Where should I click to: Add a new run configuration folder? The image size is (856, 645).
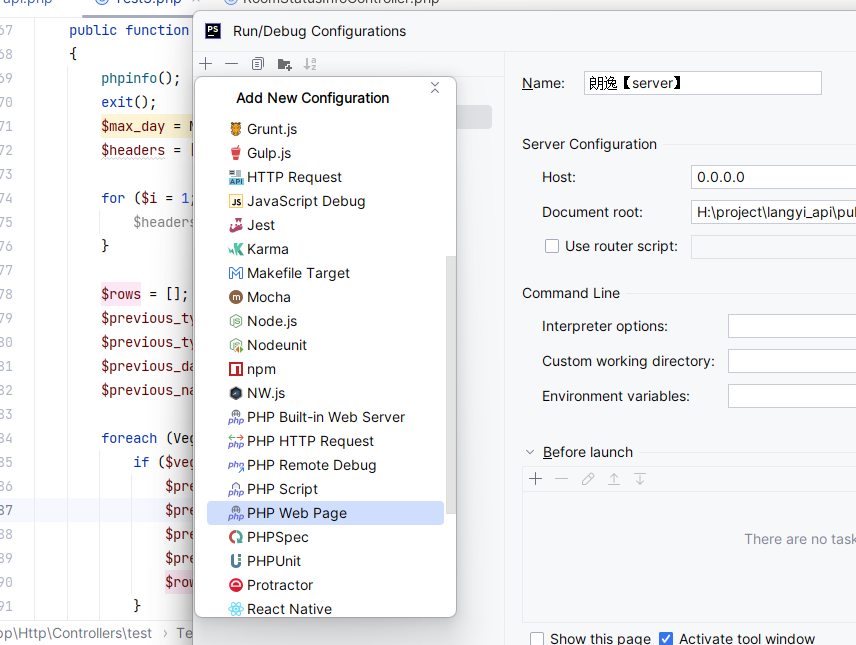point(285,63)
